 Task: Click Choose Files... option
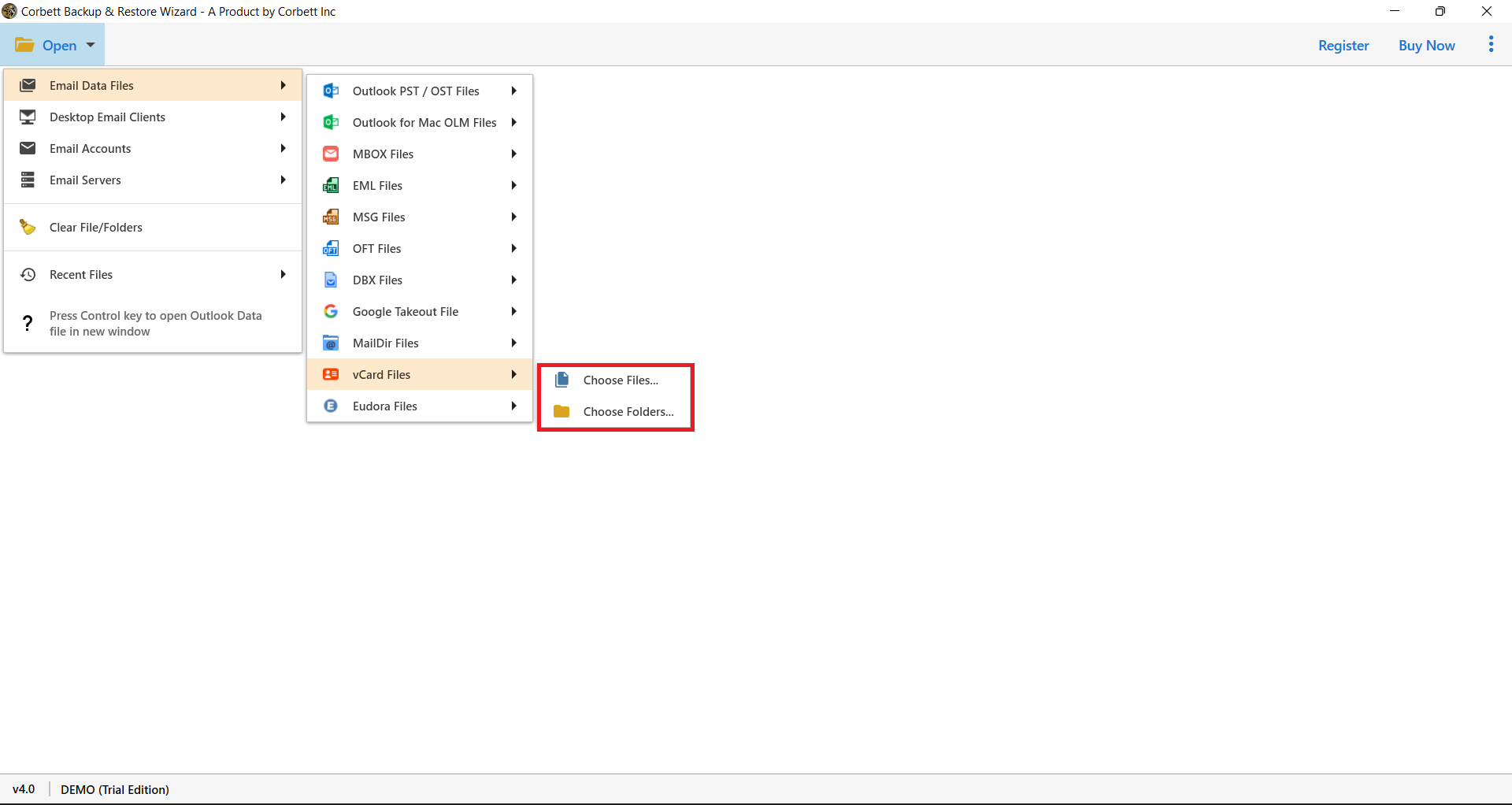616,380
